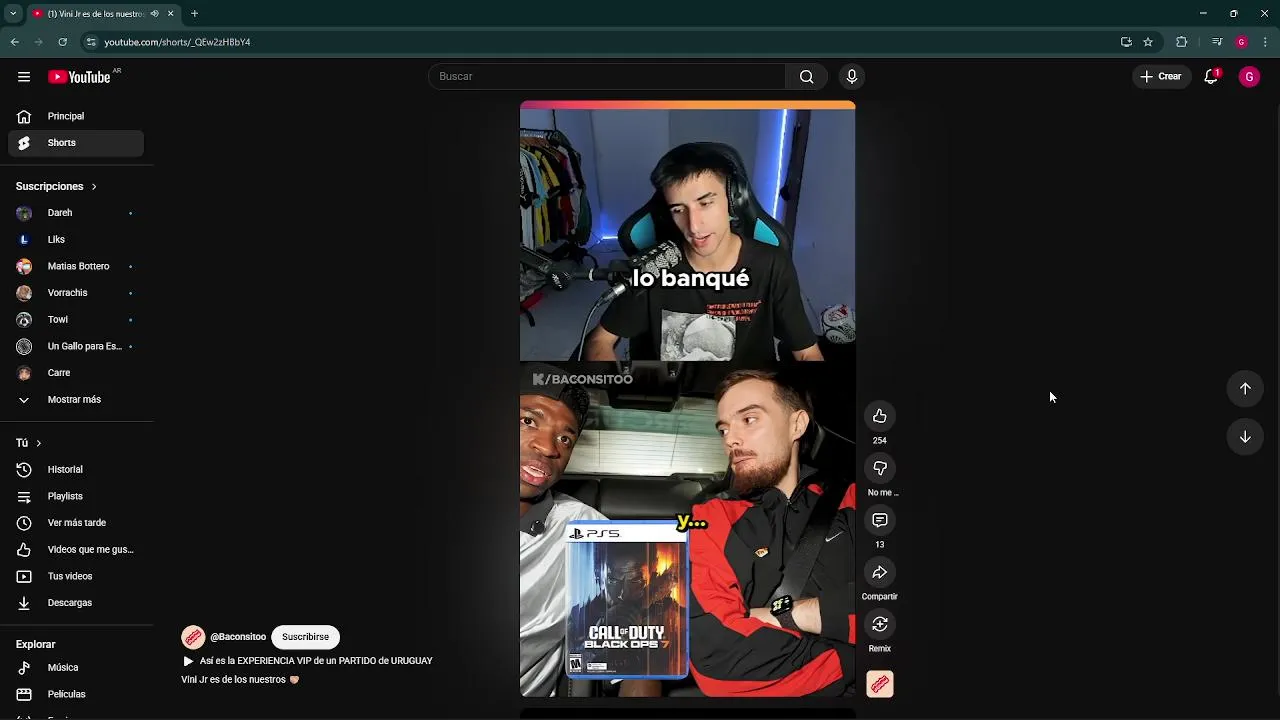1280x720 pixels.
Task: Click in the Buscar search field
Action: coord(607,77)
